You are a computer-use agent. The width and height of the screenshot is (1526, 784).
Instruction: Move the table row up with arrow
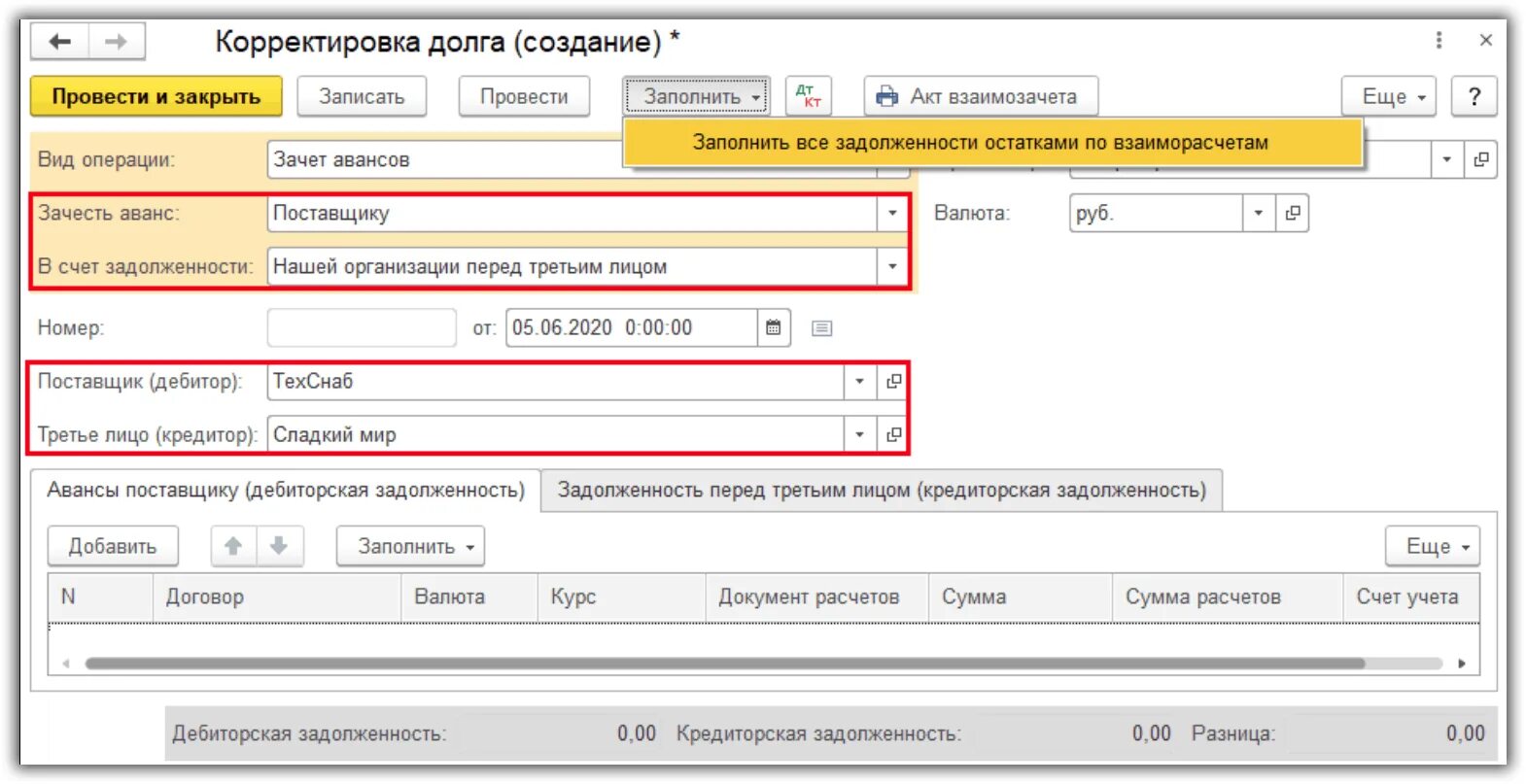(233, 546)
